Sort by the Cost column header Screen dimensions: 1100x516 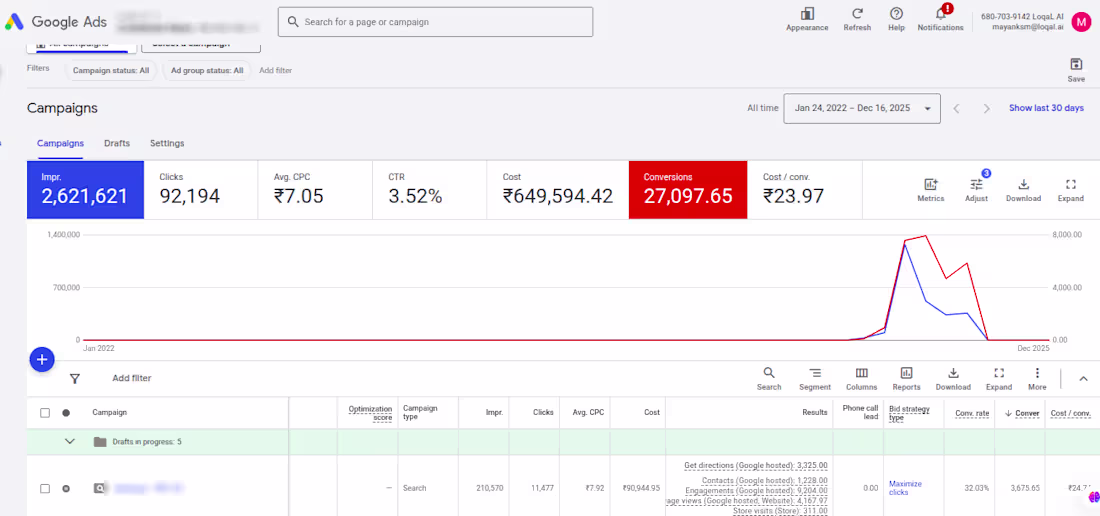pos(652,413)
